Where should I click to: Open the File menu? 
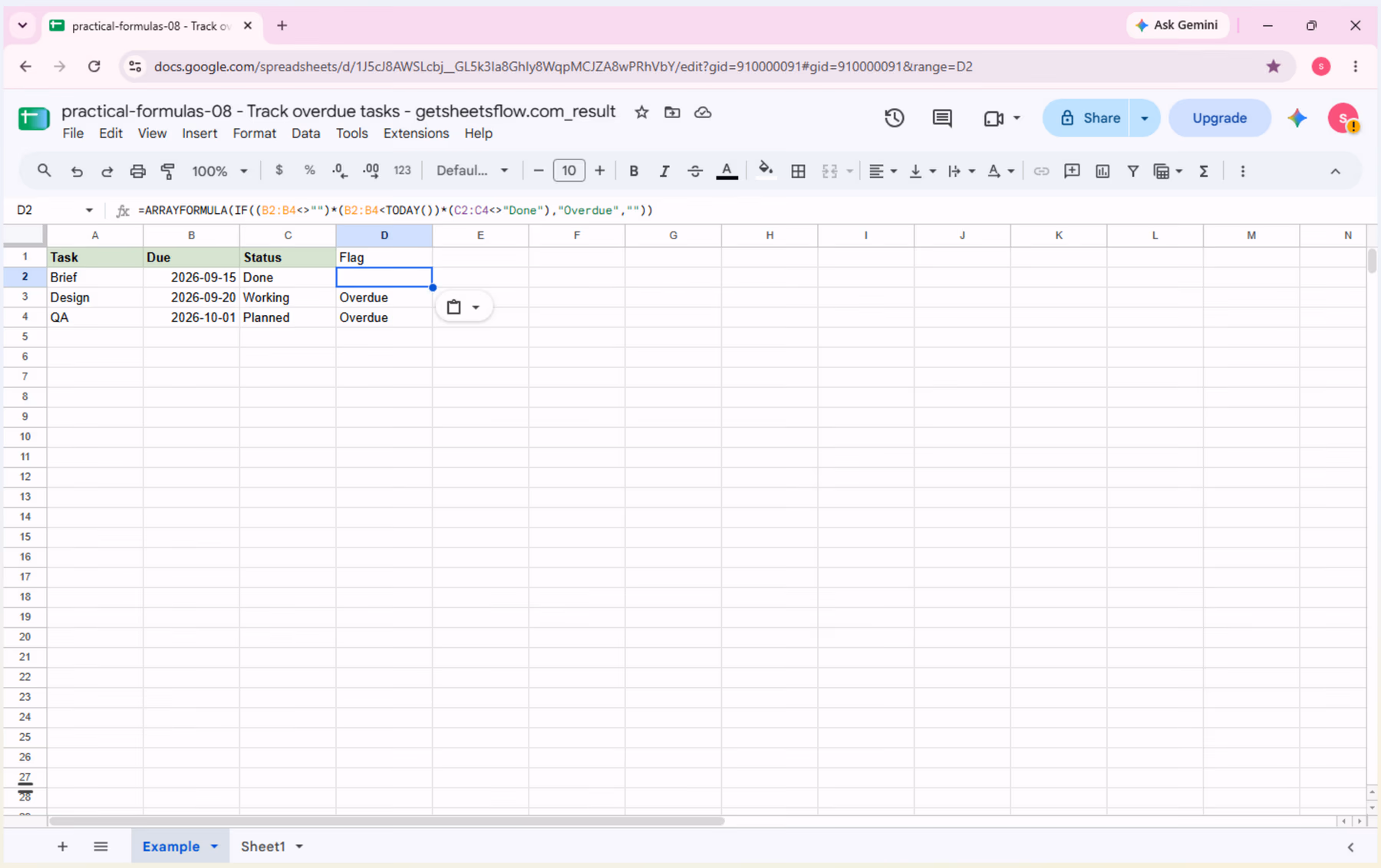tap(73, 133)
